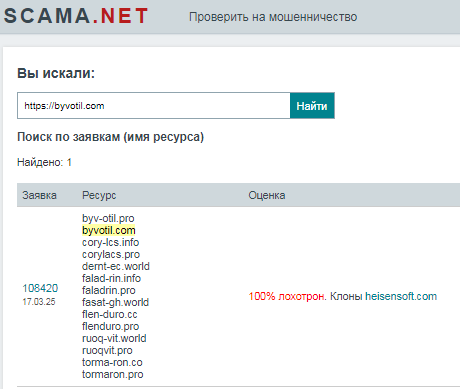Select the resource flen-duro.cc

(110, 314)
